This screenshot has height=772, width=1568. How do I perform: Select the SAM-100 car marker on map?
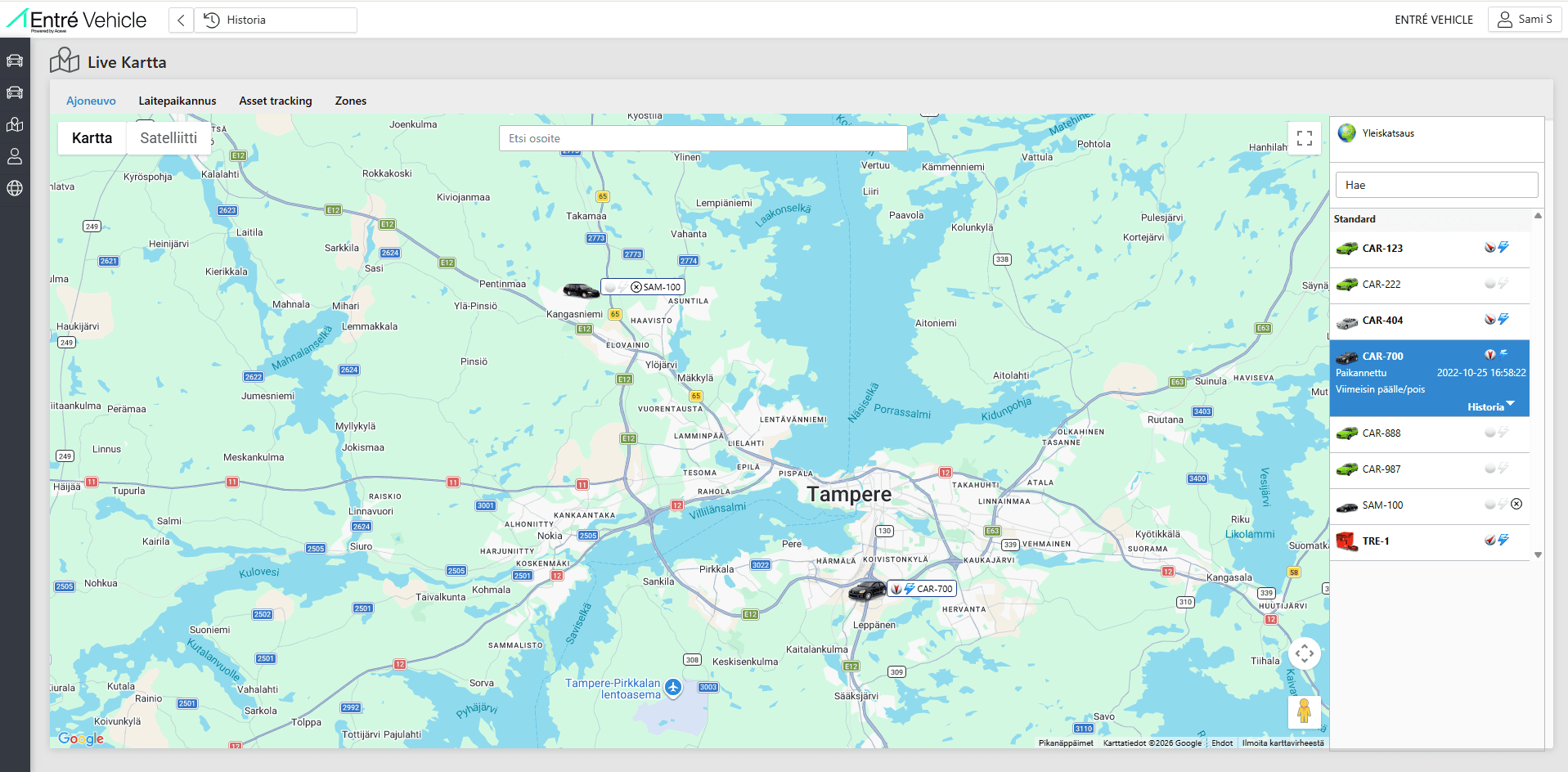pyautogui.click(x=581, y=290)
